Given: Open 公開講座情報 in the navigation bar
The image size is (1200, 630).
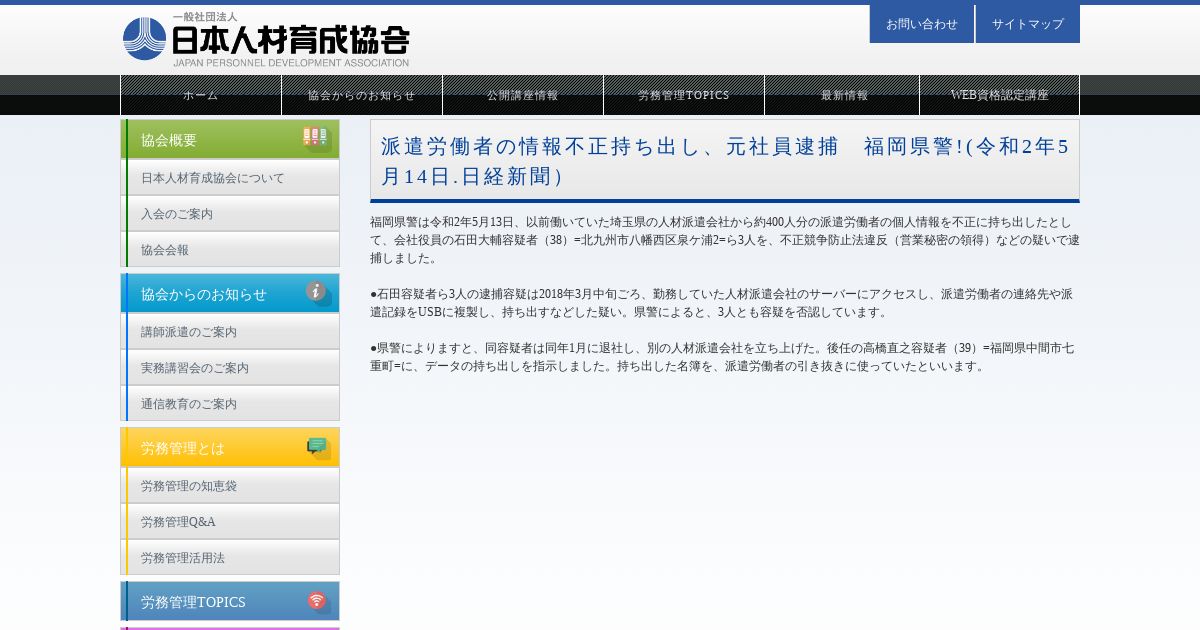Looking at the screenshot, I should pos(523,95).
